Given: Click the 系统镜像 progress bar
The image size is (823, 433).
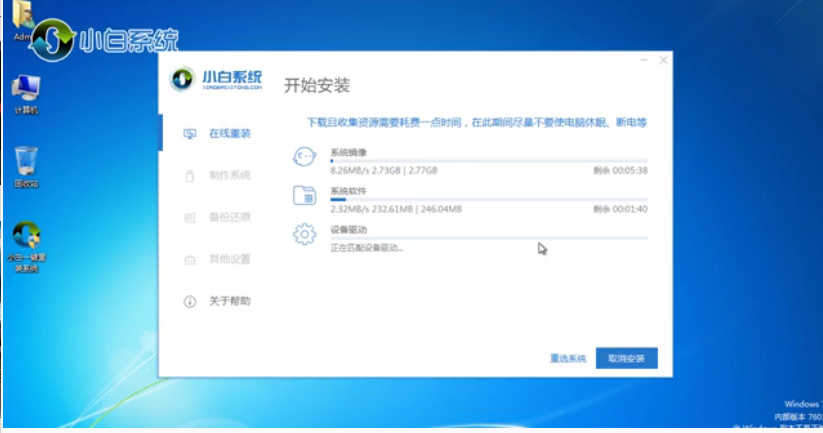Looking at the screenshot, I should [488, 161].
